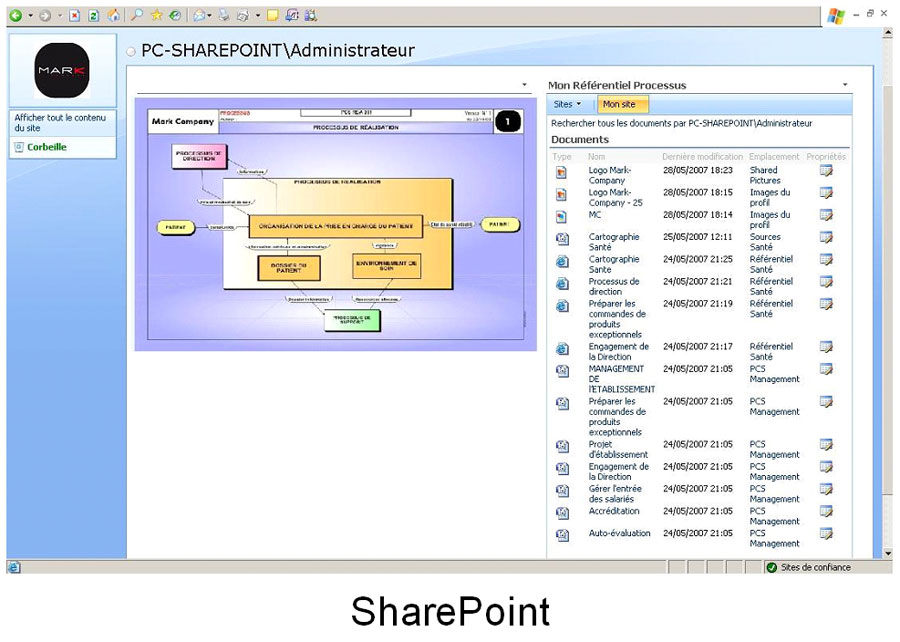Screen dimensions: 900x642
Task: Click the presence circle beside PC-SHAREPOINT\Administrateur
Action: click(131, 52)
